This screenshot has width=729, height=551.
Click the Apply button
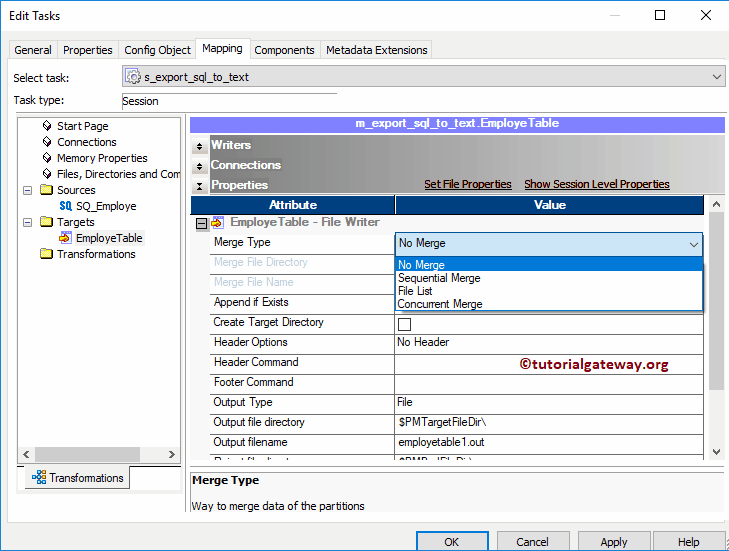(614, 542)
